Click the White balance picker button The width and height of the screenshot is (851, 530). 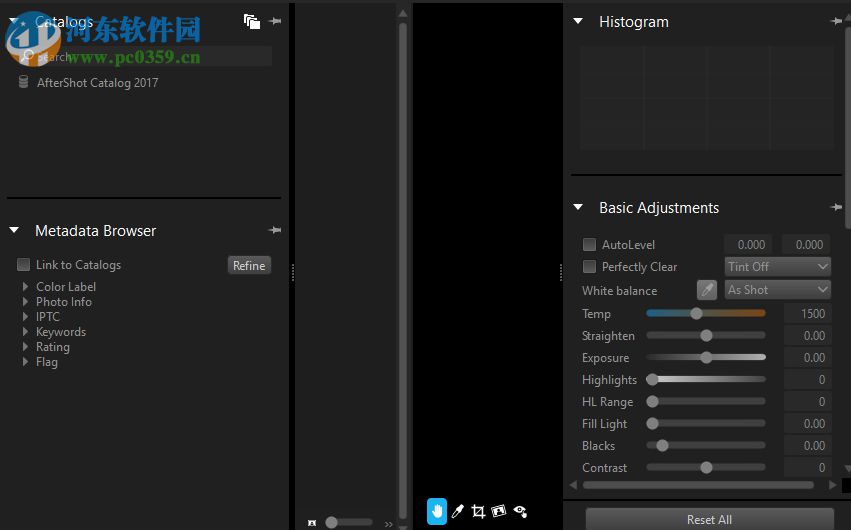click(707, 290)
